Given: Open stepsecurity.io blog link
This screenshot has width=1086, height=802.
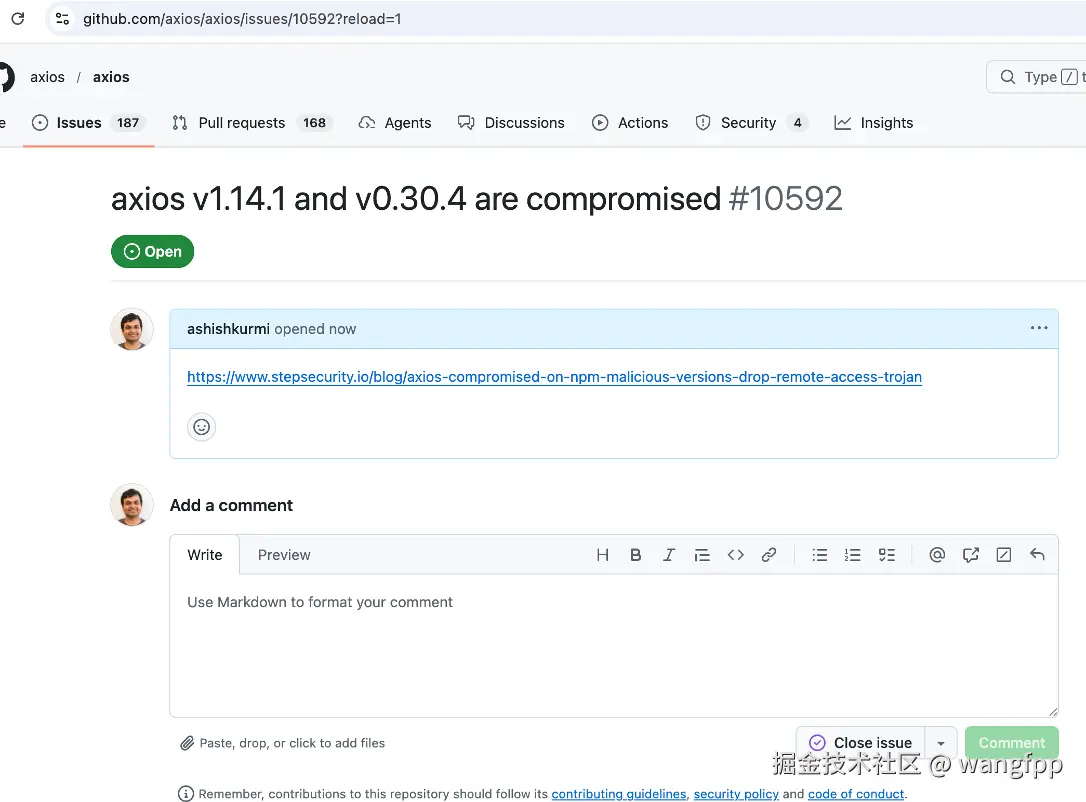Looking at the screenshot, I should pos(554,377).
